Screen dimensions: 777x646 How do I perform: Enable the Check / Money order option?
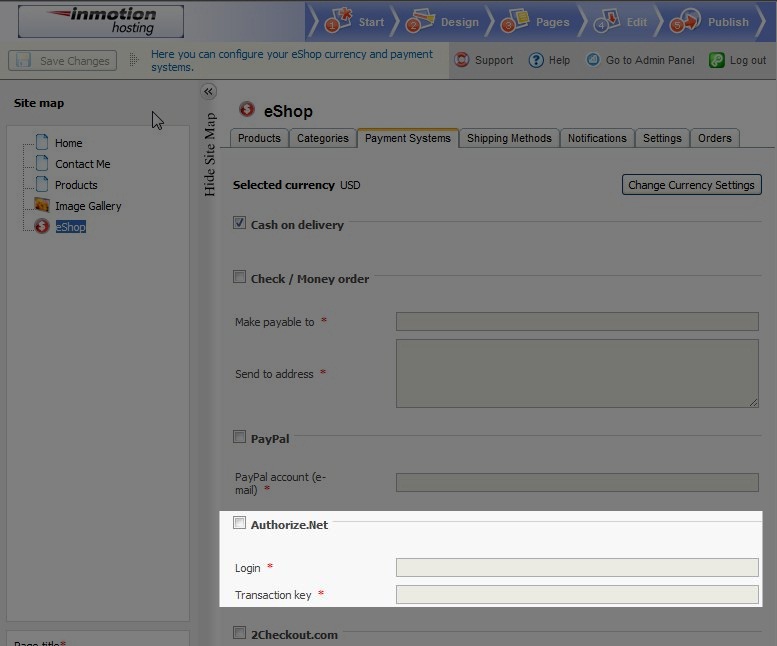tap(240, 277)
